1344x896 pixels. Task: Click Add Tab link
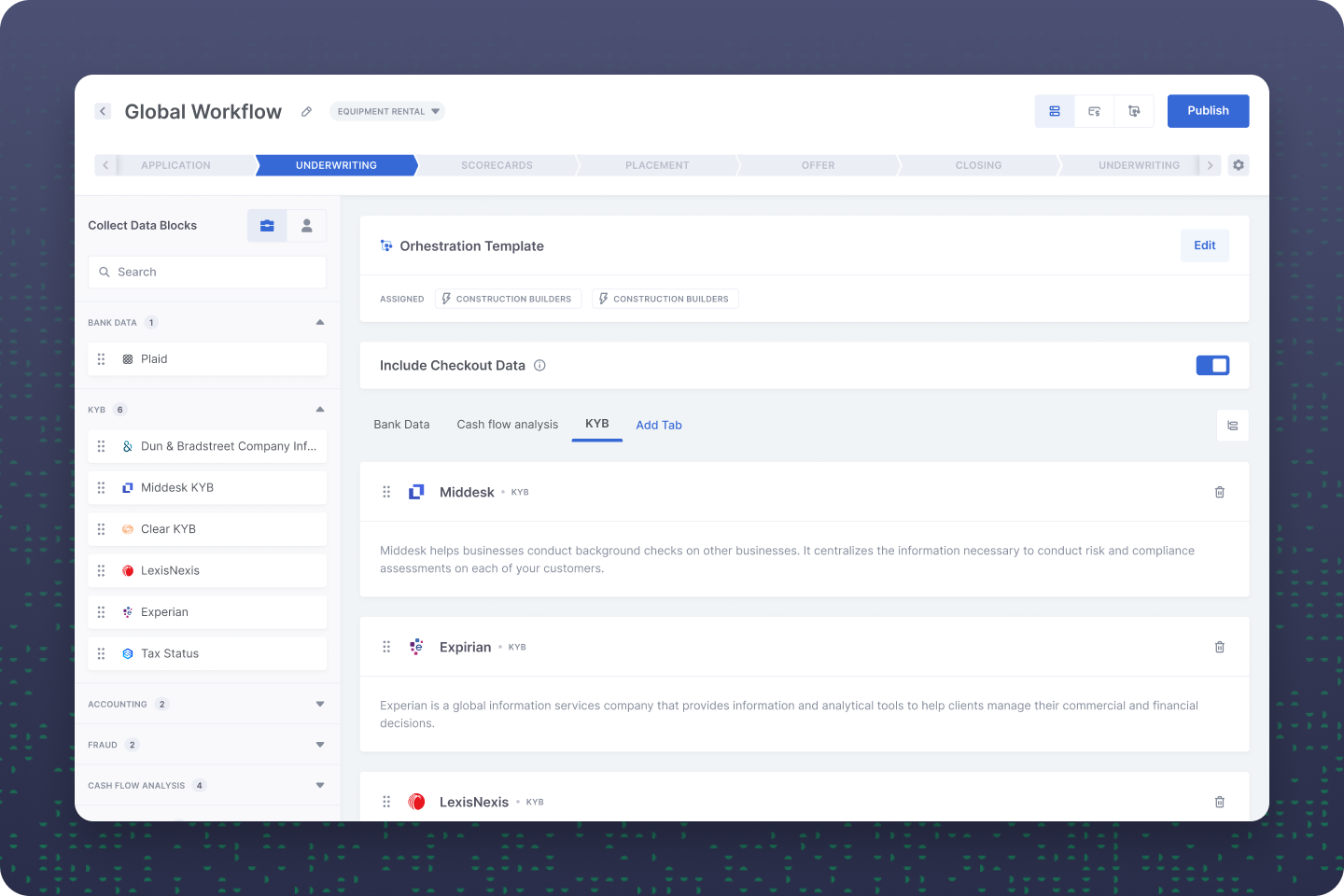click(659, 425)
